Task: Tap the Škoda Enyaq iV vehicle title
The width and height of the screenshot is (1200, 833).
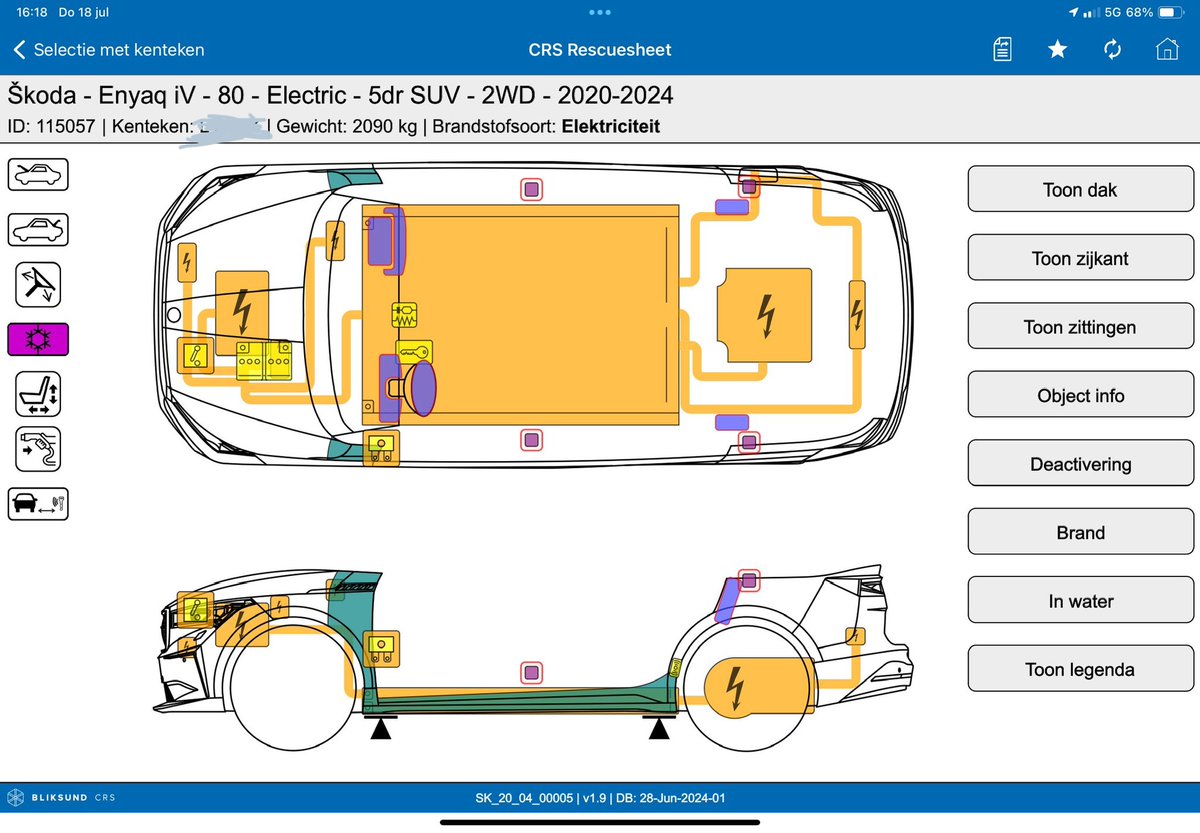Action: [341, 96]
